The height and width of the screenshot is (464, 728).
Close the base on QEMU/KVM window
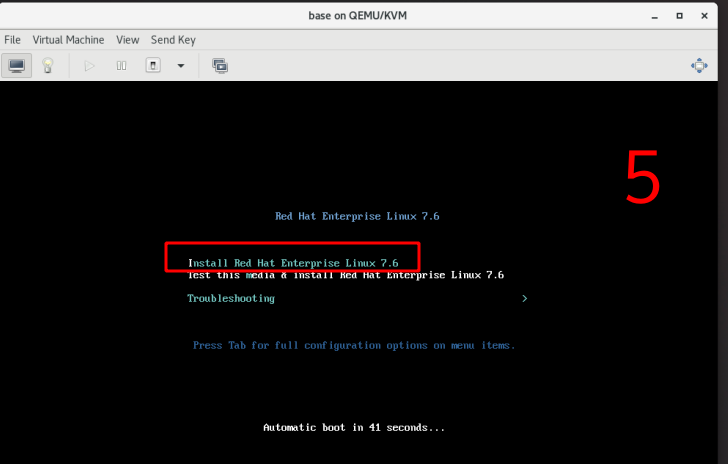704,16
